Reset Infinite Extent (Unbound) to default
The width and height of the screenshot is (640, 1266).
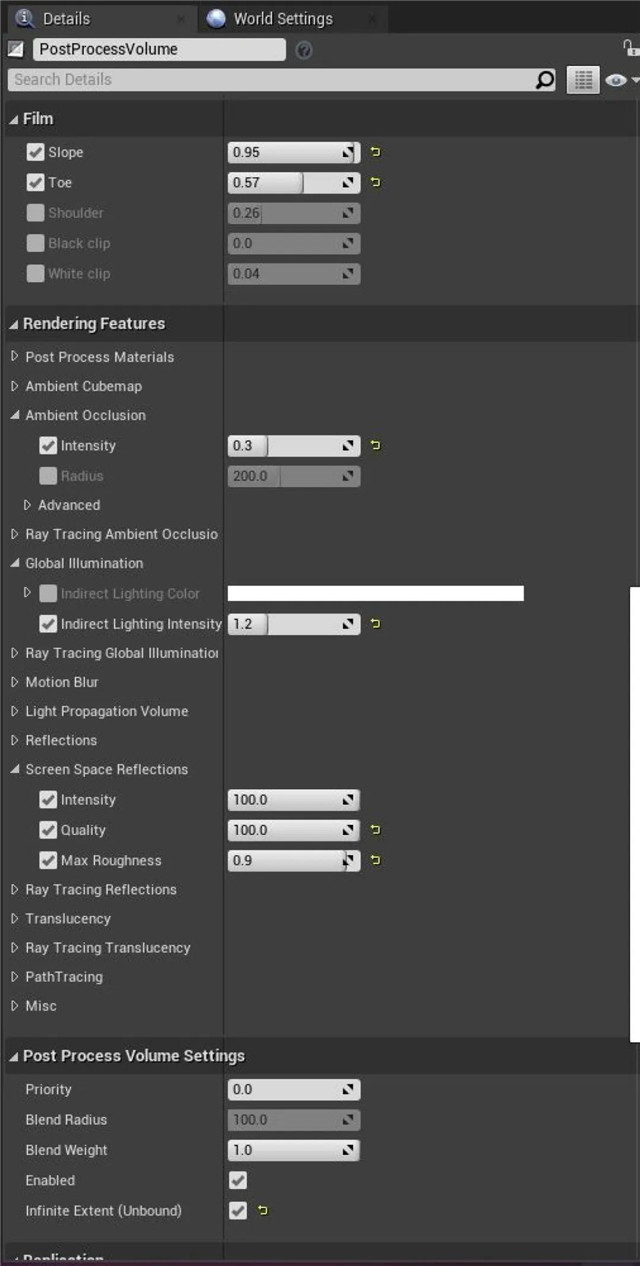tap(263, 1211)
